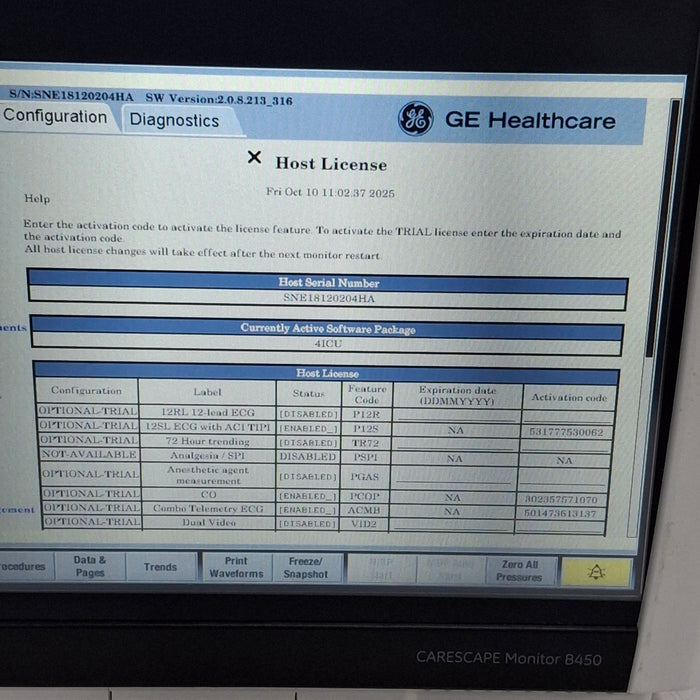Click expiration date field for Anesthetic agent measurement
Image resolution: width=700 pixels, height=700 pixels.
(454, 476)
